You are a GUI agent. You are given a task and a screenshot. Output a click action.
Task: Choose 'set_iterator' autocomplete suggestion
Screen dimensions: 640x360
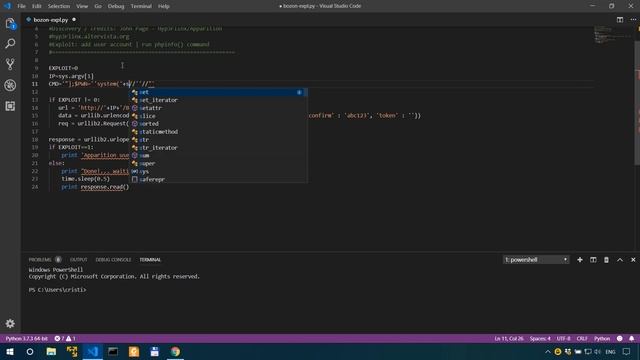coord(218,100)
